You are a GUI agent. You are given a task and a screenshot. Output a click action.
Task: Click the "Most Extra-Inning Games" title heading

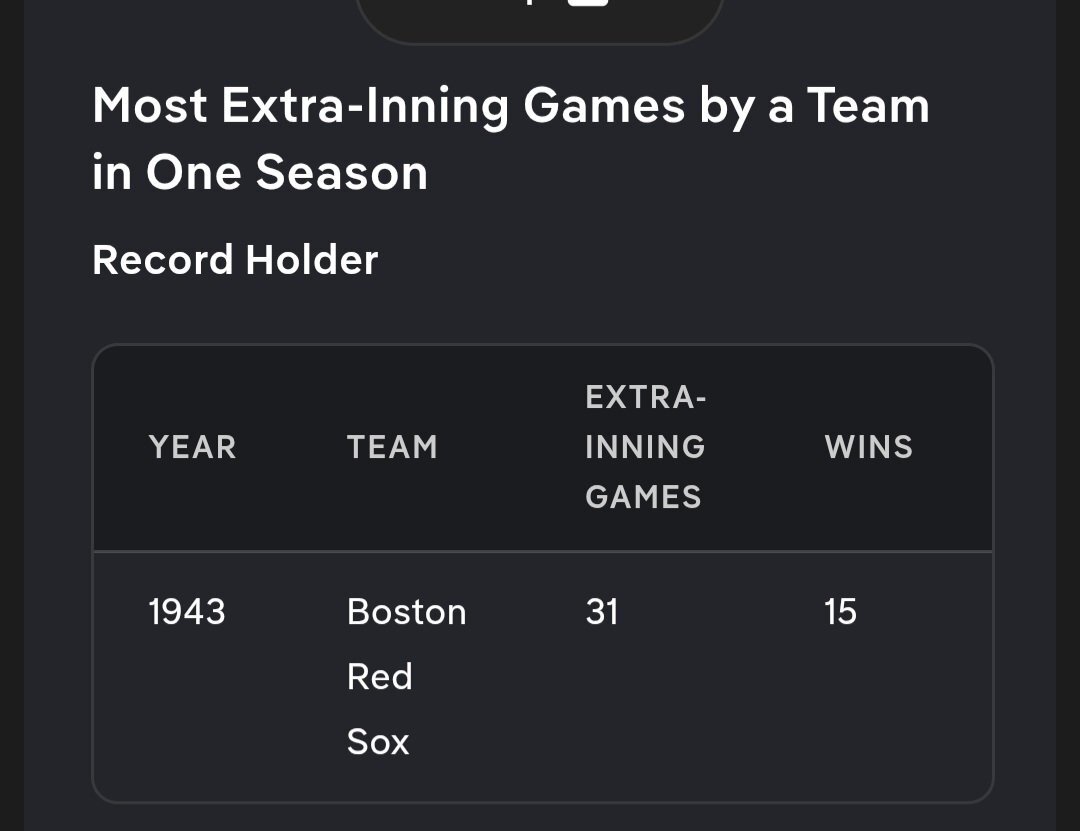coord(510,138)
